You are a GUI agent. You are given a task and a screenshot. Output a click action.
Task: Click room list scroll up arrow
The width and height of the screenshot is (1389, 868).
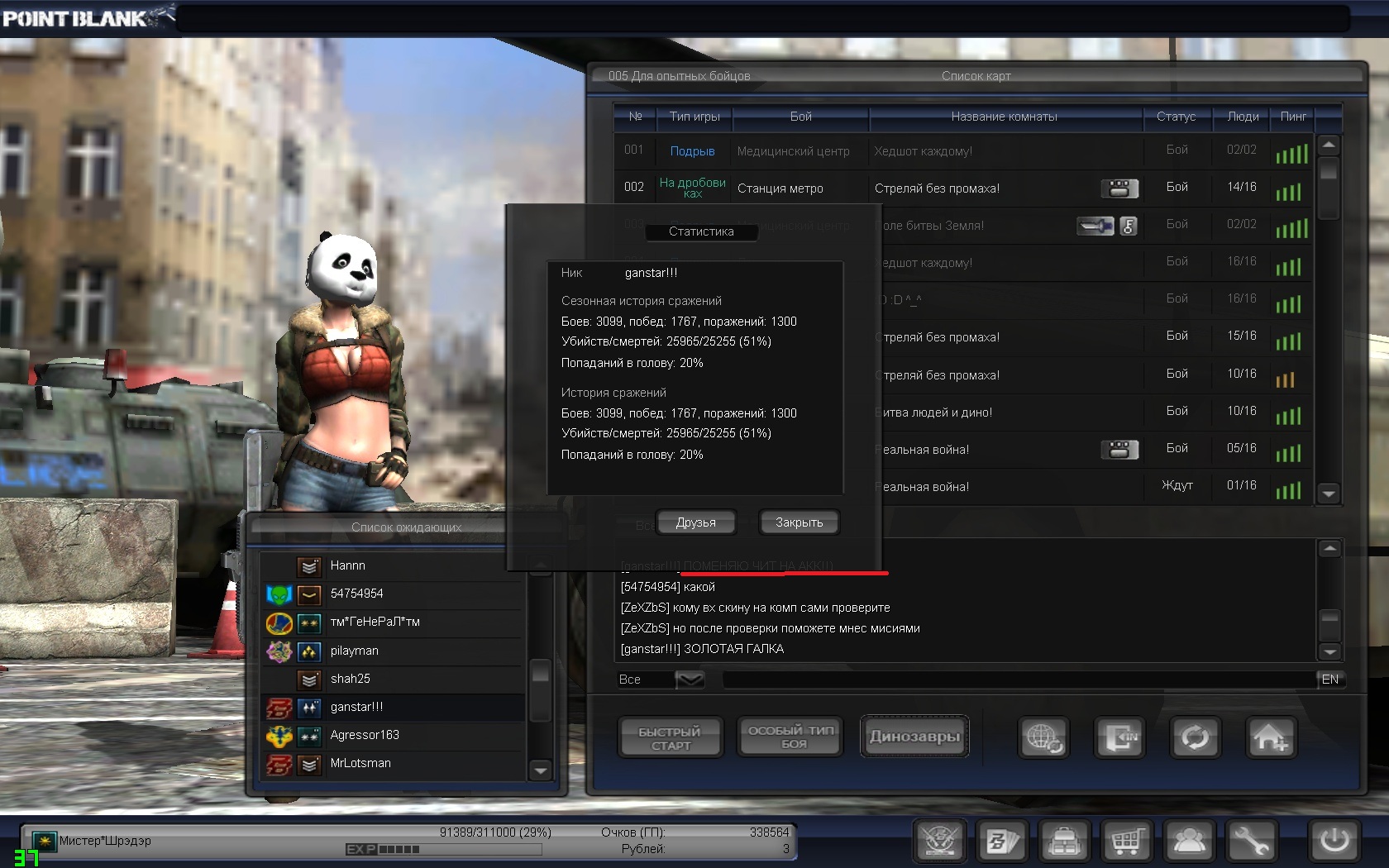[x=1329, y=145]
